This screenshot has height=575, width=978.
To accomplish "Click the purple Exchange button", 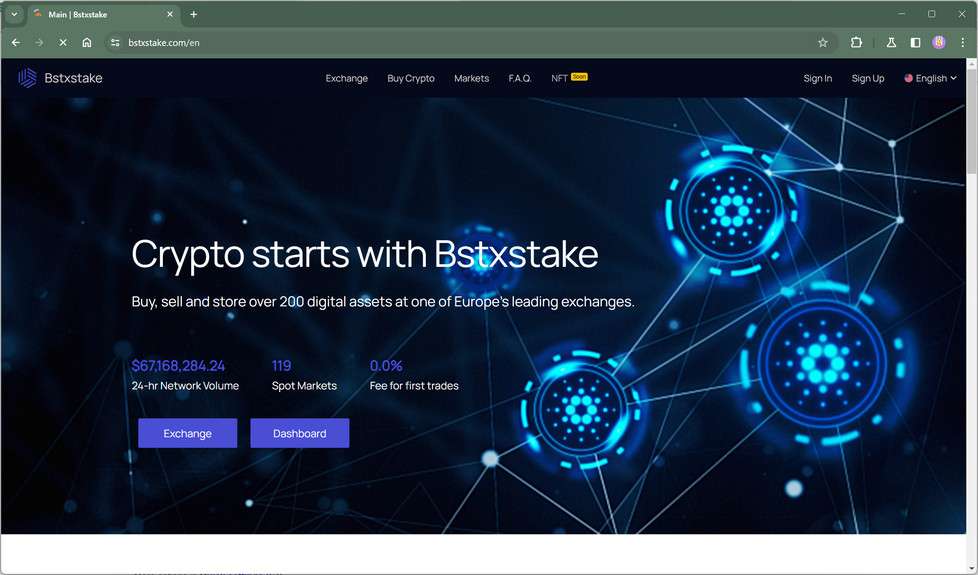I will click(188, 433).
